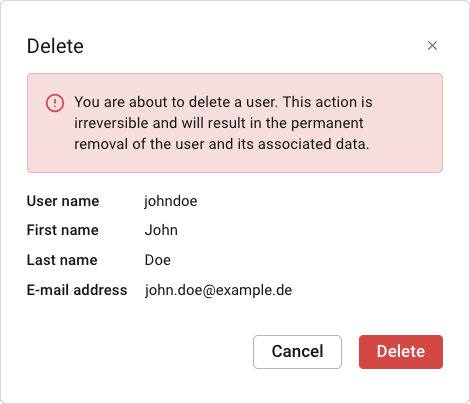This screenshot has width=470, height=404.
Task: Close the Delete dialog with the X icon
Action: pos(432,46)
